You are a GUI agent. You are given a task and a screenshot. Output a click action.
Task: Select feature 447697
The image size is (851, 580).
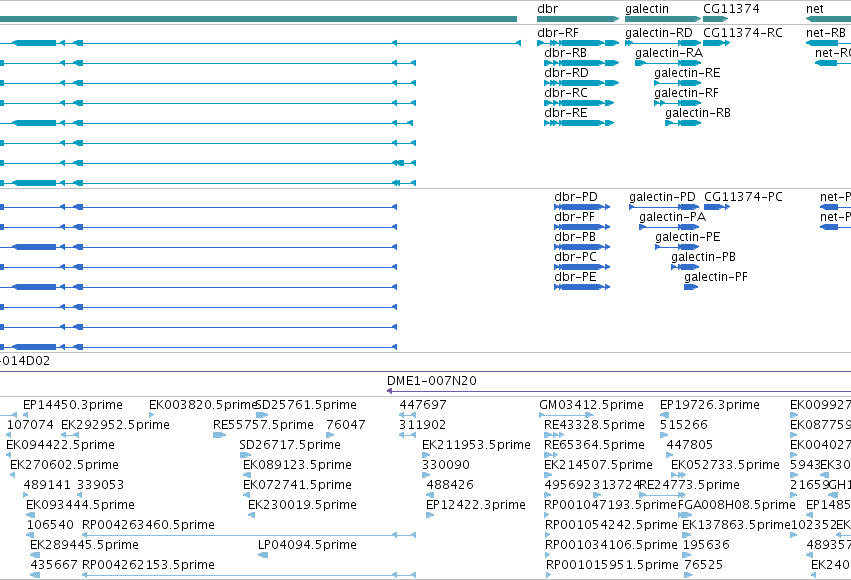pos(423,405)
